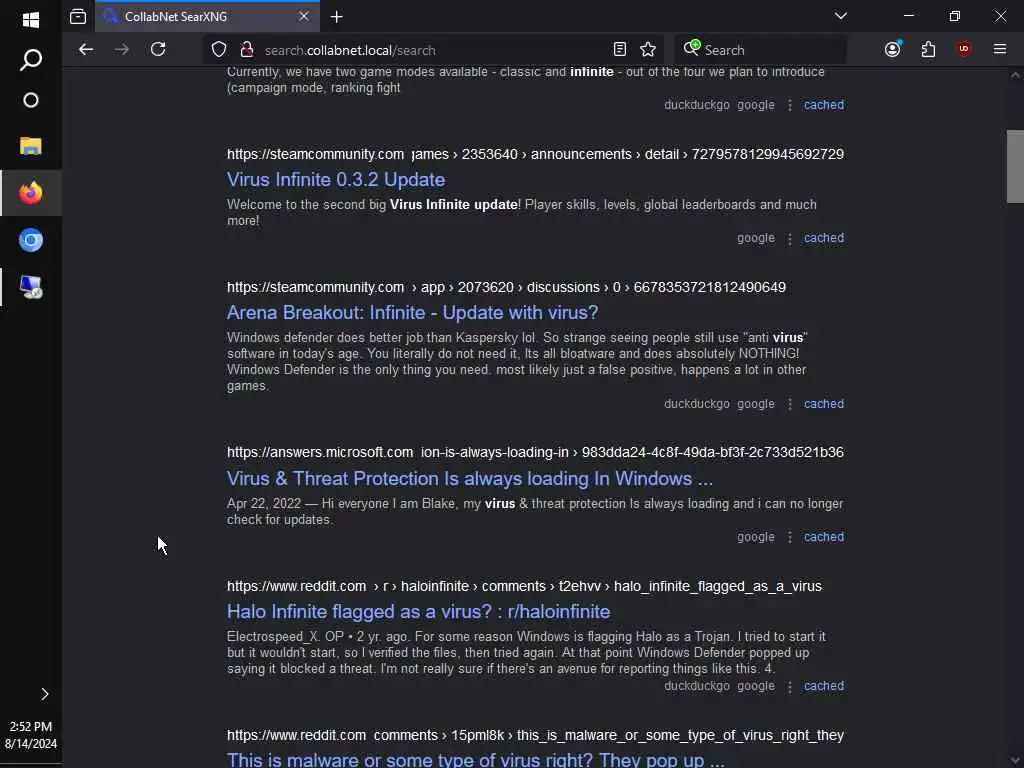
Task: Open the Extensions puzzle icon
Action: pyautogui.click(x=928, y=50)
